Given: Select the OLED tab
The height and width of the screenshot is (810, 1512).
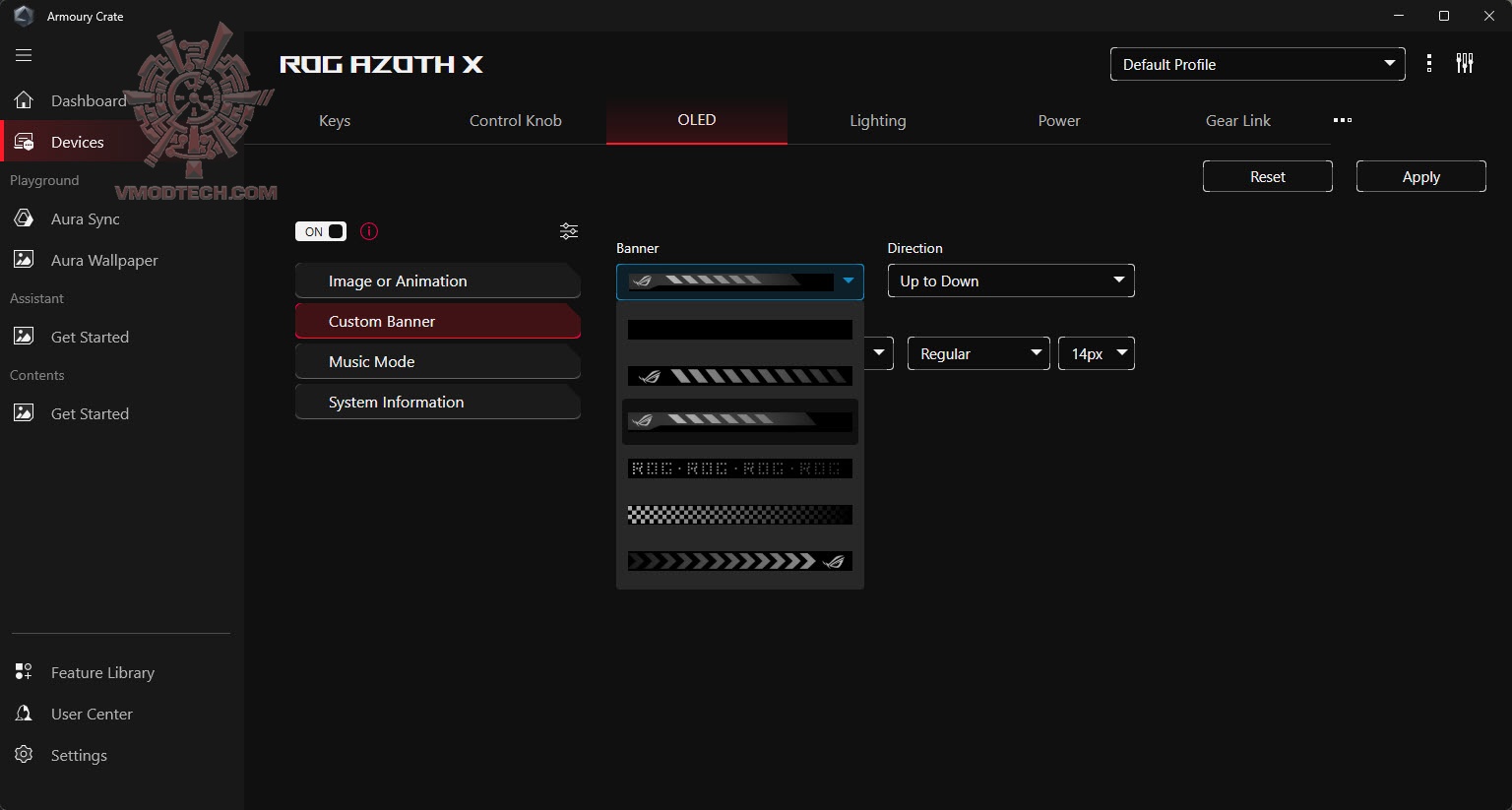Looking at the screenshot, I should [697, 120].
